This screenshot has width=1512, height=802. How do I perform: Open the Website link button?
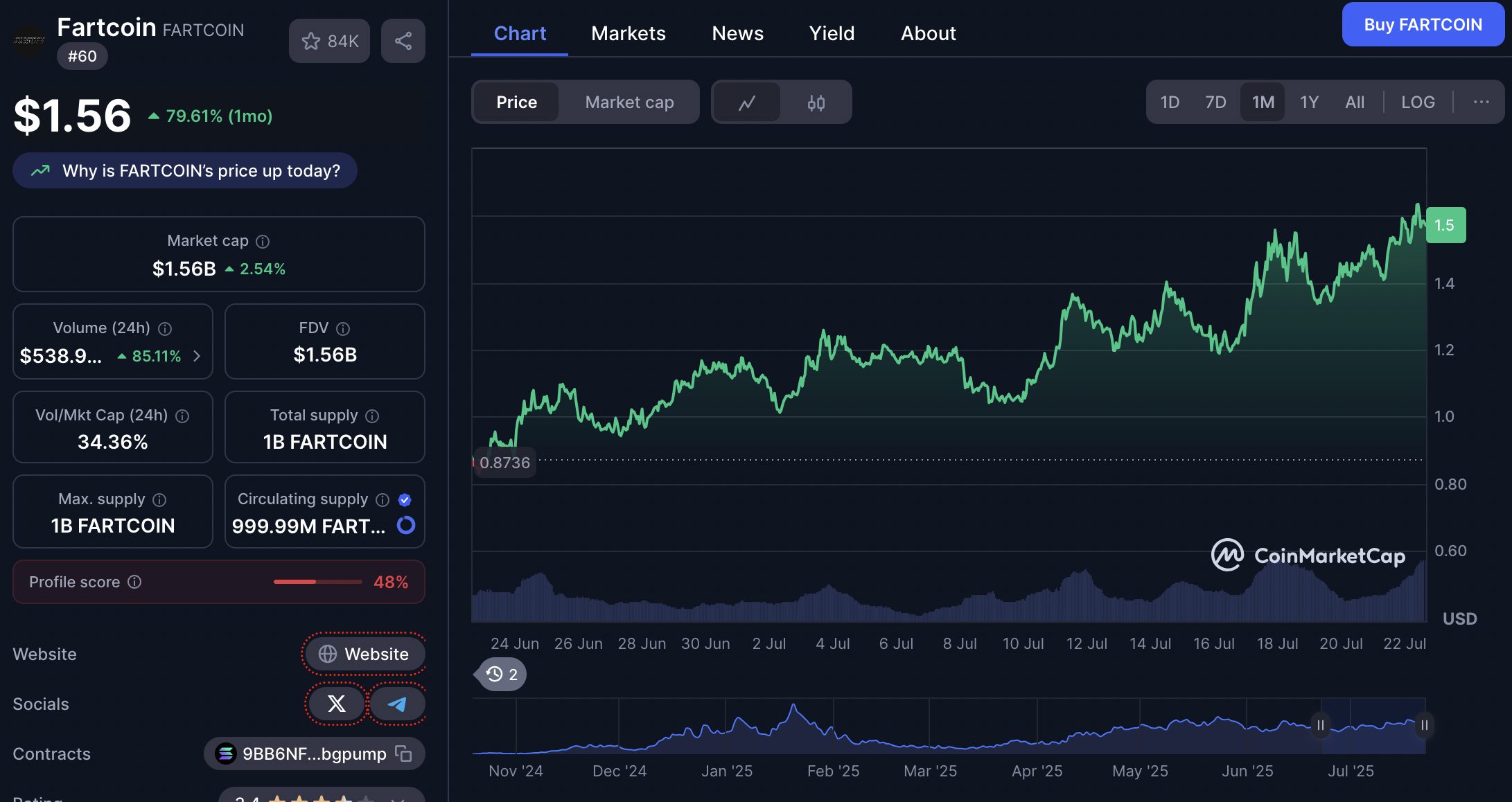(x=364, y=654)
